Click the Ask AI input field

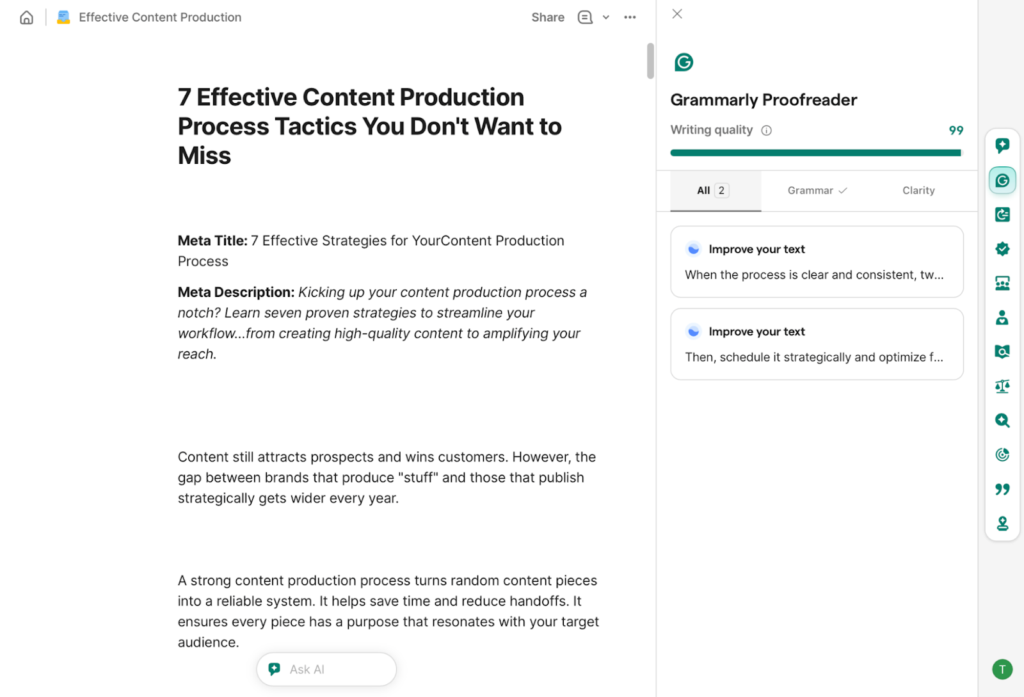(x=330, y=668)
